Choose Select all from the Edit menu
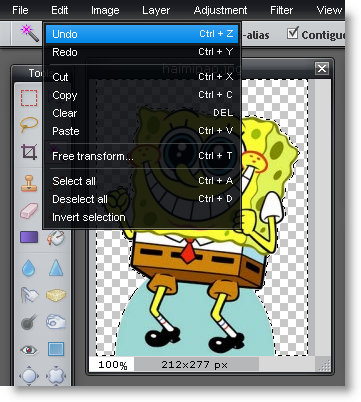The height and width of the screenshot is (402, 361). (x=142, y=181)
